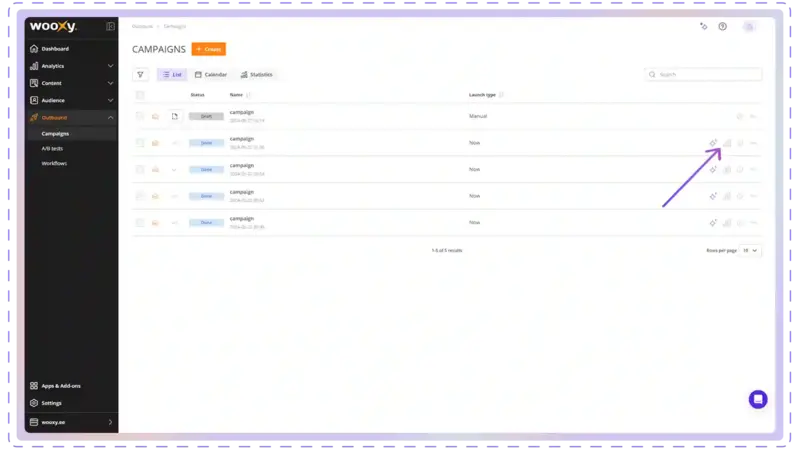Click the filter funnel icon

point(140,74)
